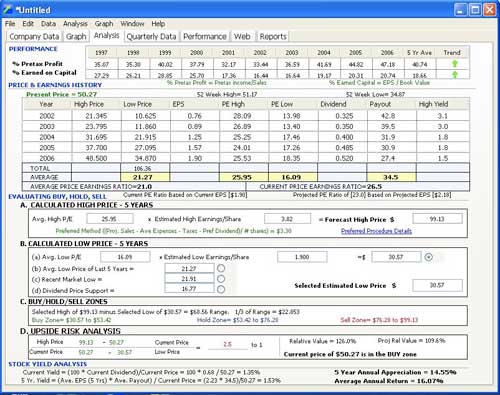Click the Estimated High Earnings/Share field
The height and width of the screenshot is (395, 500).
(x=287, y=219)
